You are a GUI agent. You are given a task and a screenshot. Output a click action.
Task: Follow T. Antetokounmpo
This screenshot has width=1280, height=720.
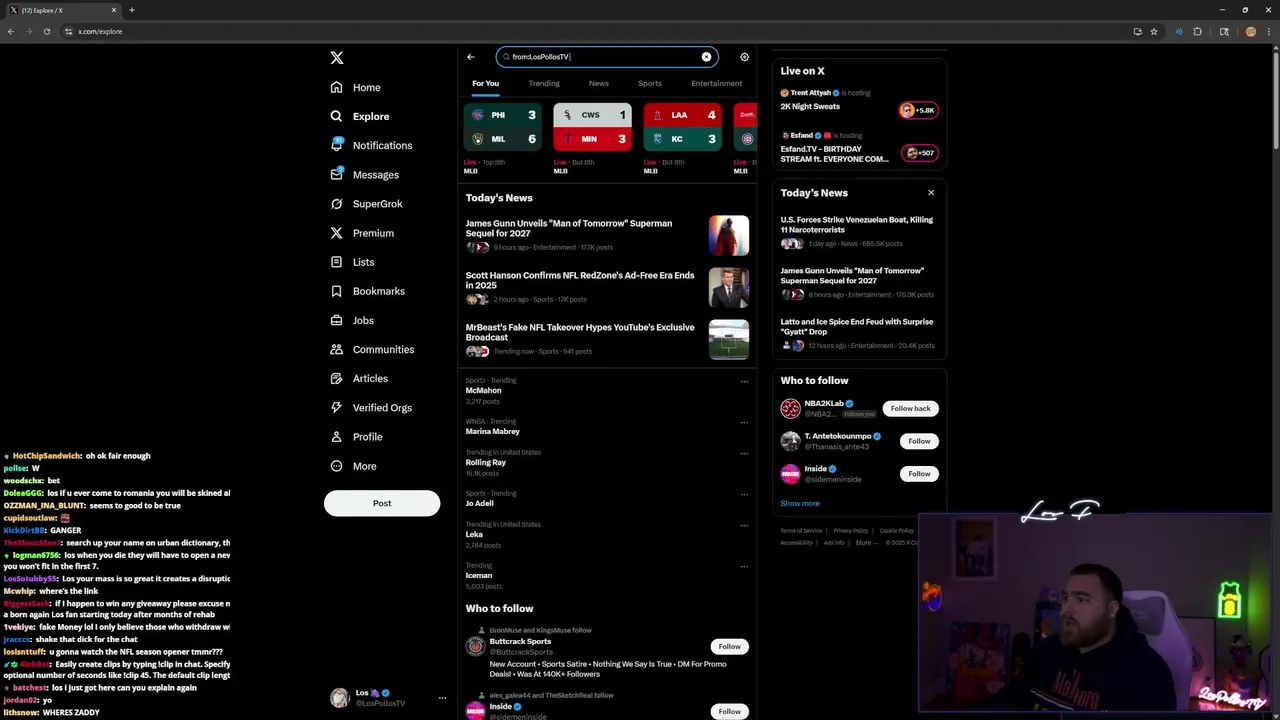coord(919,441)
